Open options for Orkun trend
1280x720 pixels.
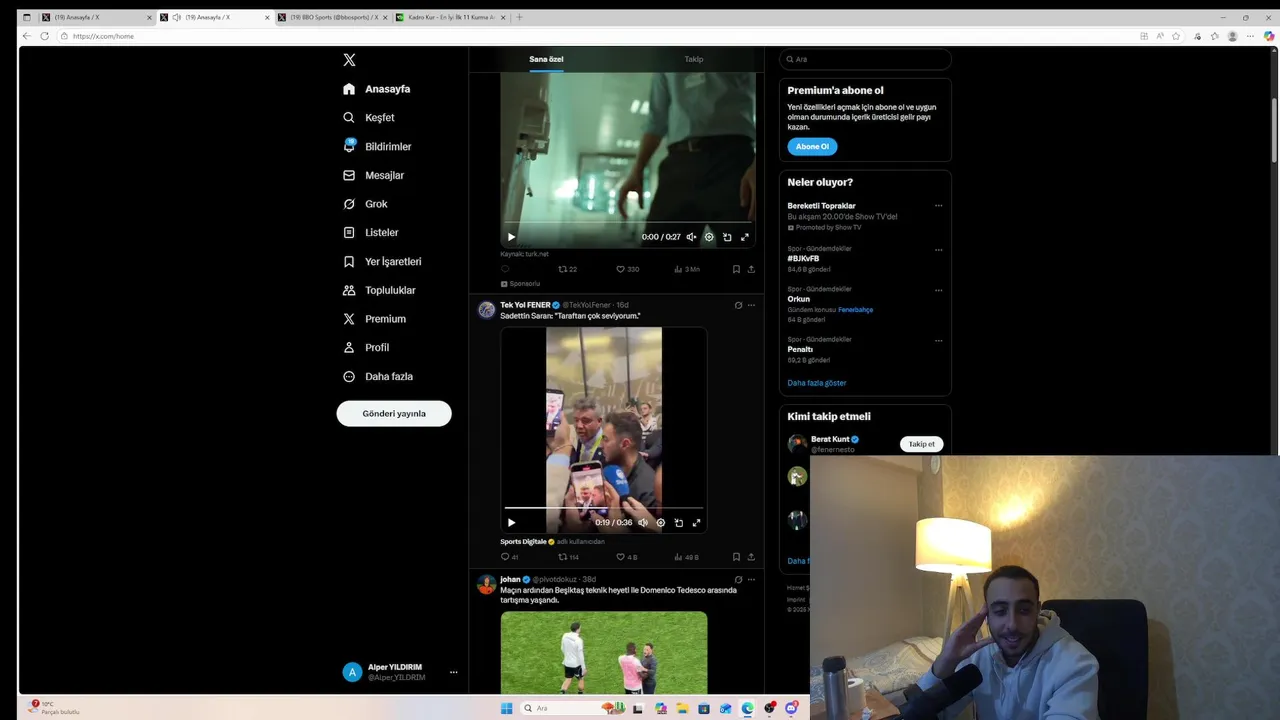pyautogui.click(x=938, y=290)
